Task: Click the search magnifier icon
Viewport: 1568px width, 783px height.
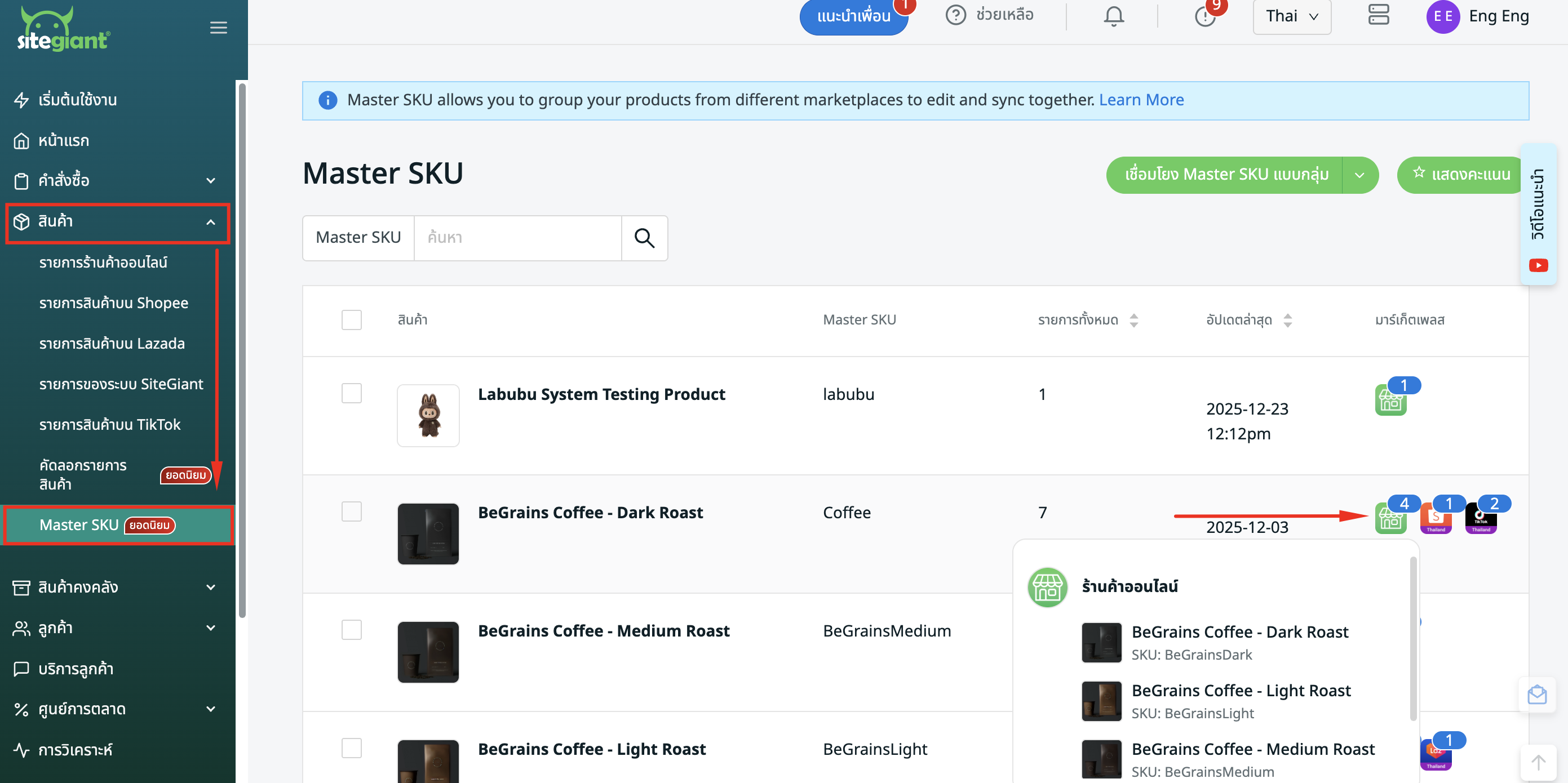Action: tap(644, 238)
